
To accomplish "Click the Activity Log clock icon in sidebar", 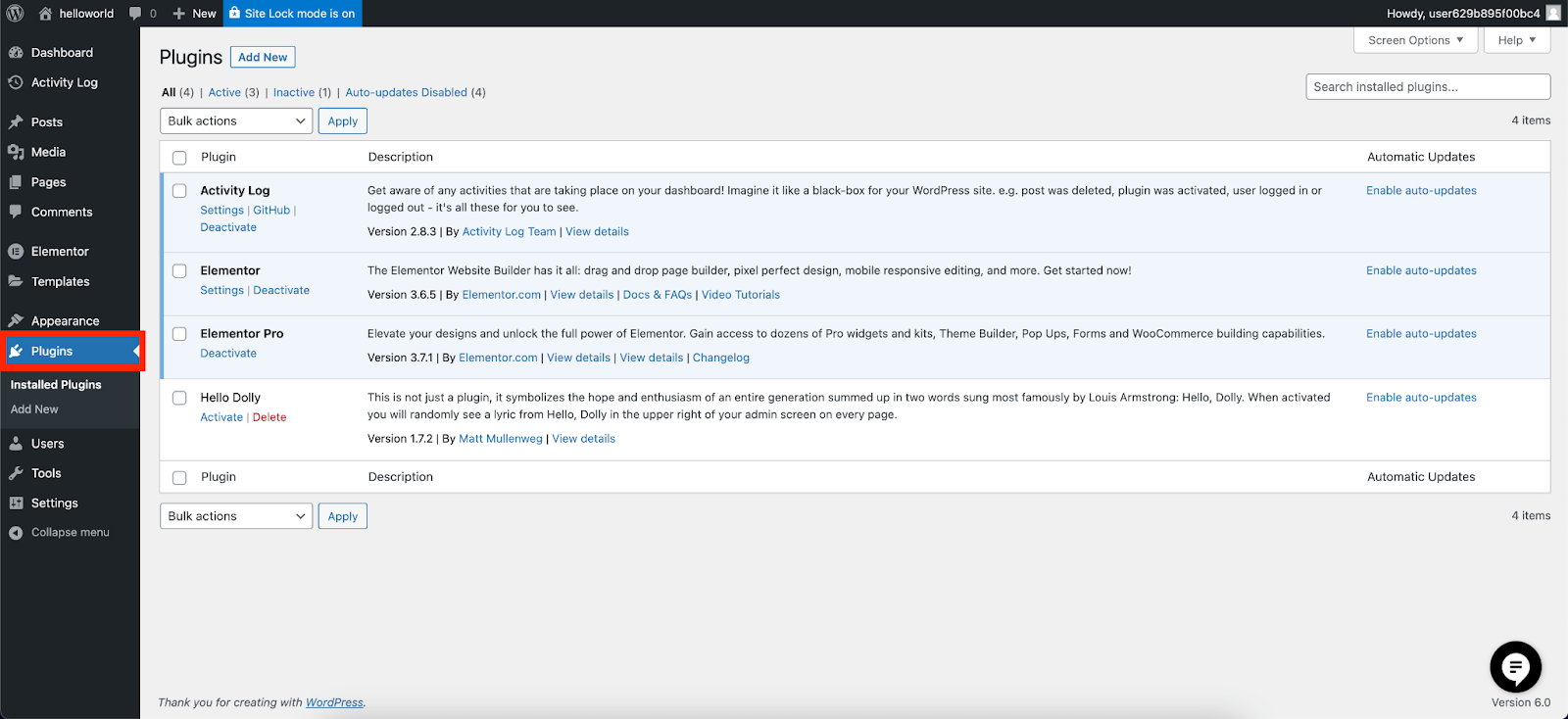I will [x=16, y=82].
